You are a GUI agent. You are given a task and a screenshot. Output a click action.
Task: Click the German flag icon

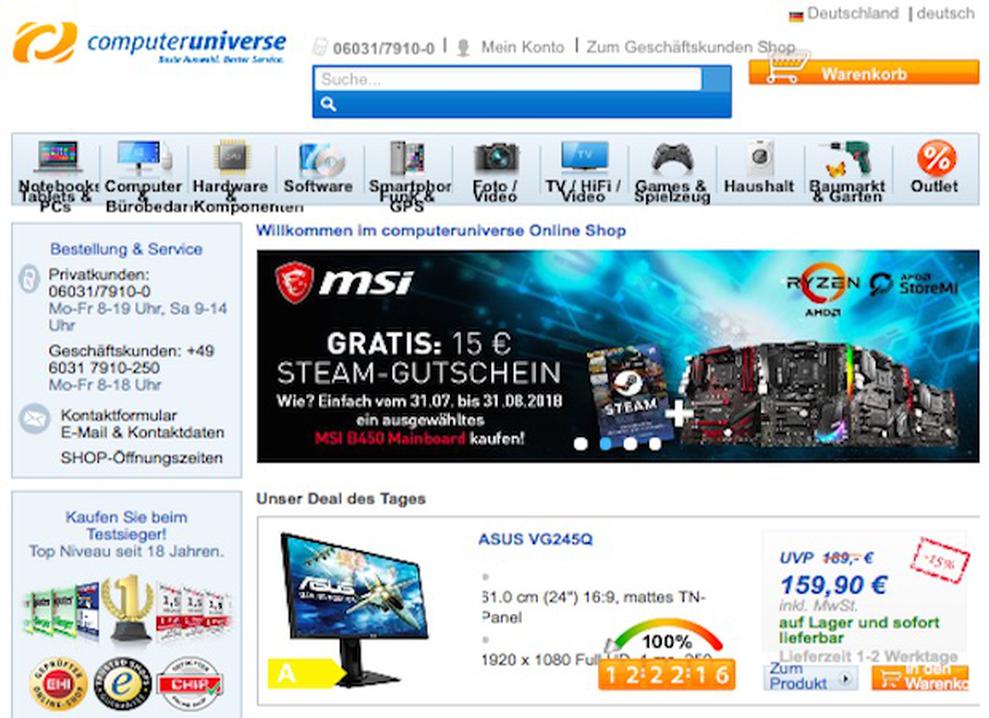click(x=796, y=15)
